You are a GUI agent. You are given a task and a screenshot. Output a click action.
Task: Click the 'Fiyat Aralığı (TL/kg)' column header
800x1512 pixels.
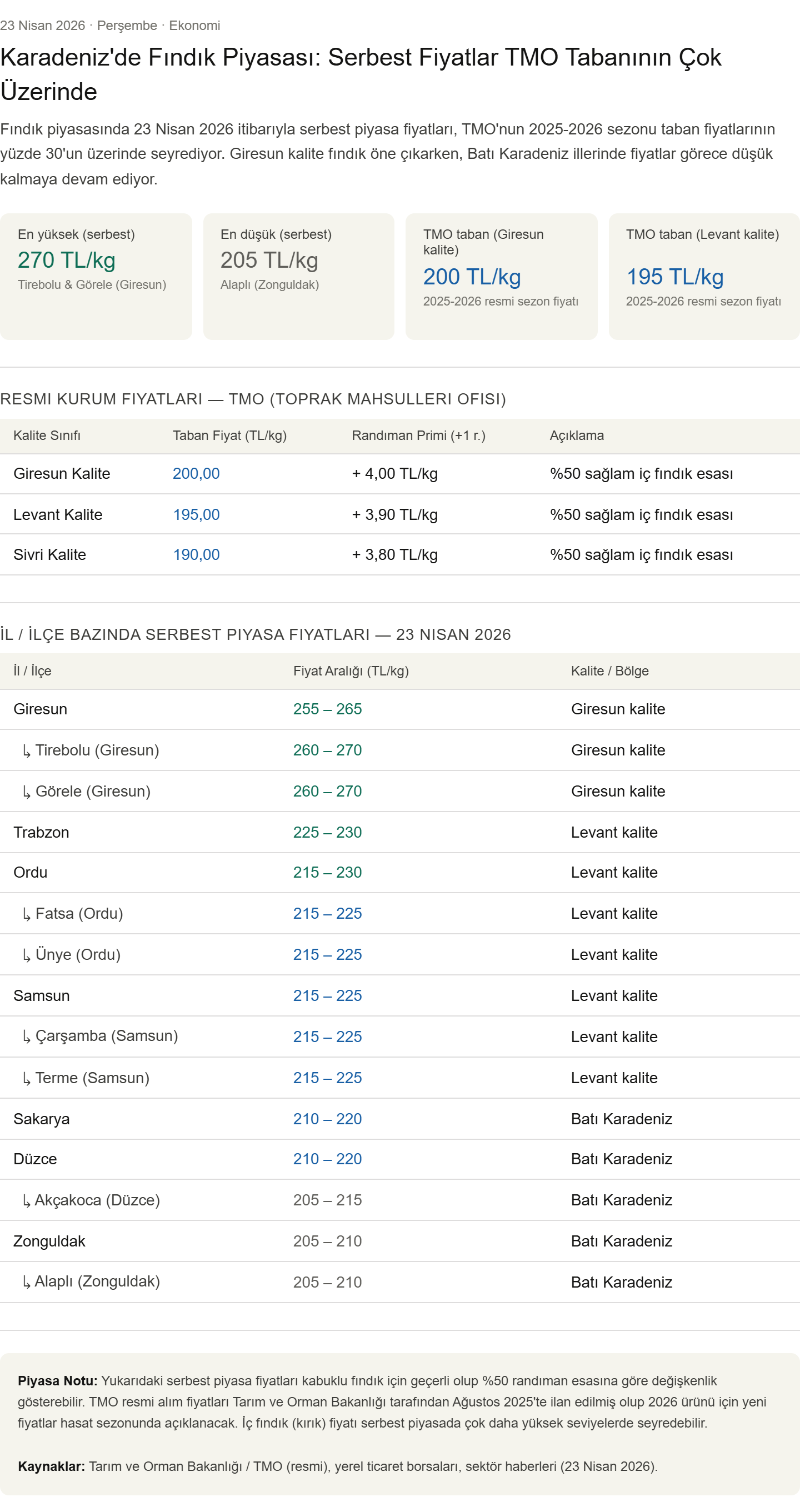(x=351, y=671)
